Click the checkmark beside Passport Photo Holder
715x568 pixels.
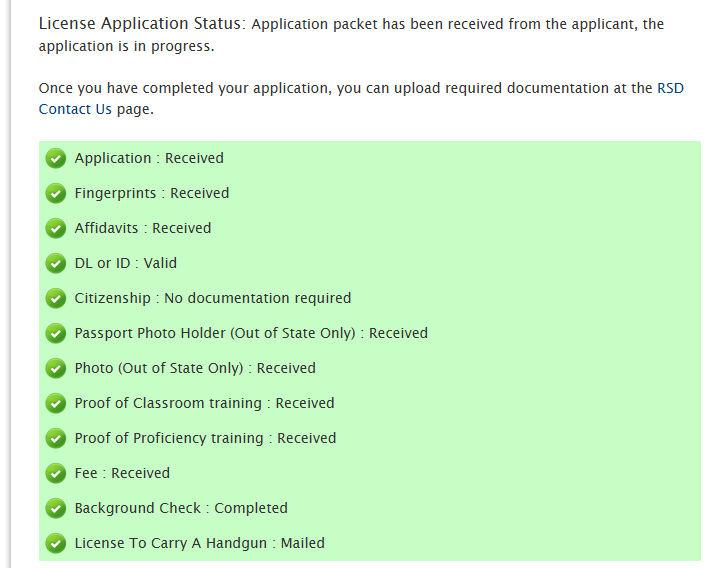(56, 333)
